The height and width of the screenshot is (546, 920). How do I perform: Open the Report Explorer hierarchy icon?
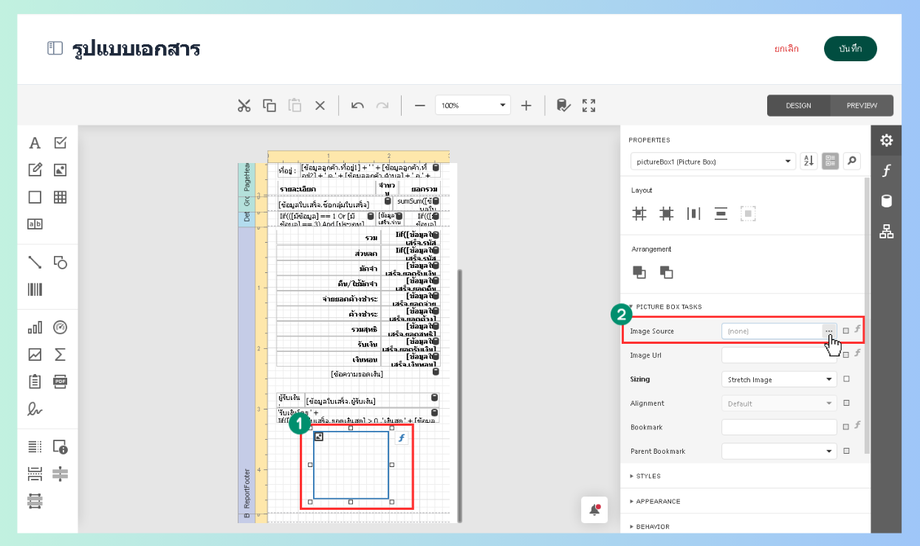pos(886,232)
